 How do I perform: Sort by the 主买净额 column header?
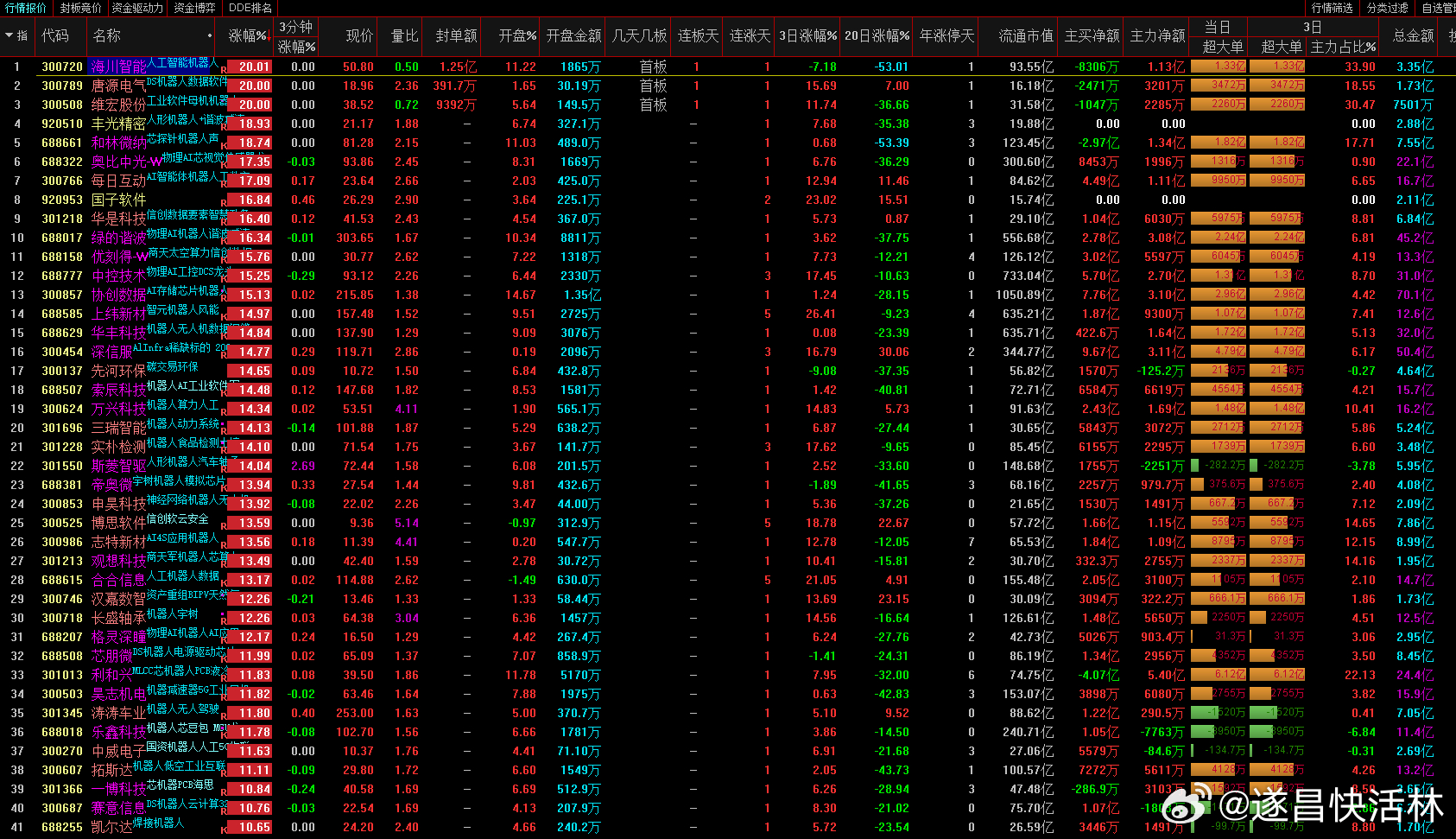(x=1092, y=35)
